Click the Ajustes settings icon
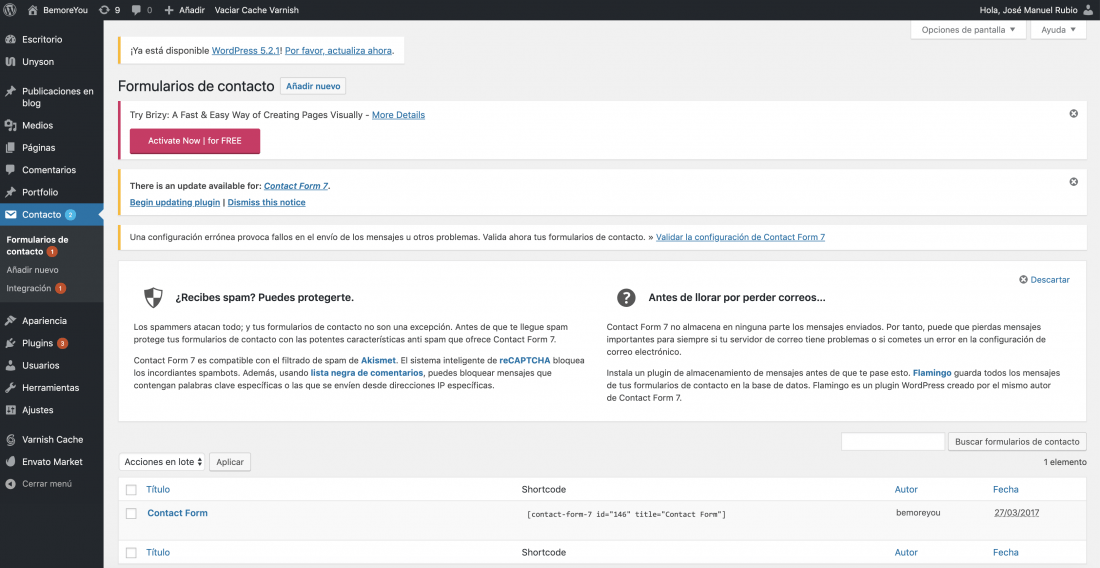 tap(11, 410)
